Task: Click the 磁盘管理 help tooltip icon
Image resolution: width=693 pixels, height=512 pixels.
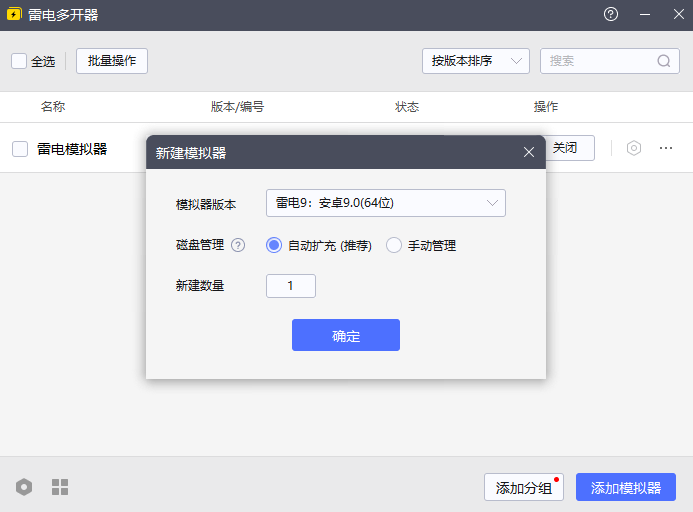Action: 238,245
